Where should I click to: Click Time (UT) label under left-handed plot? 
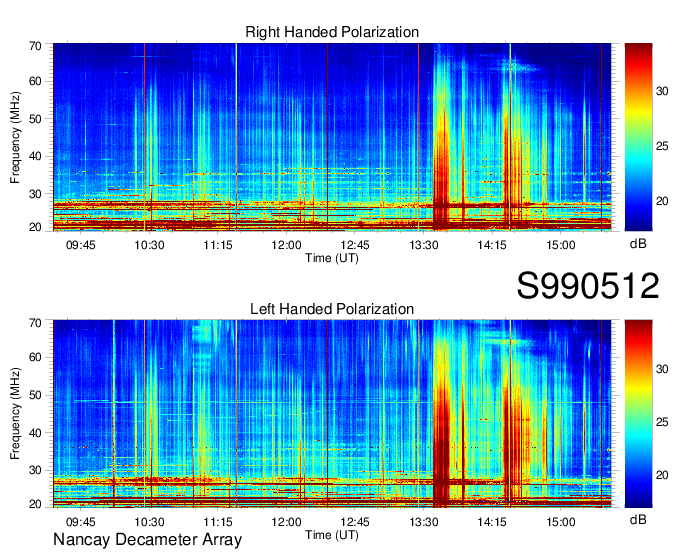(x=332, y=535)
